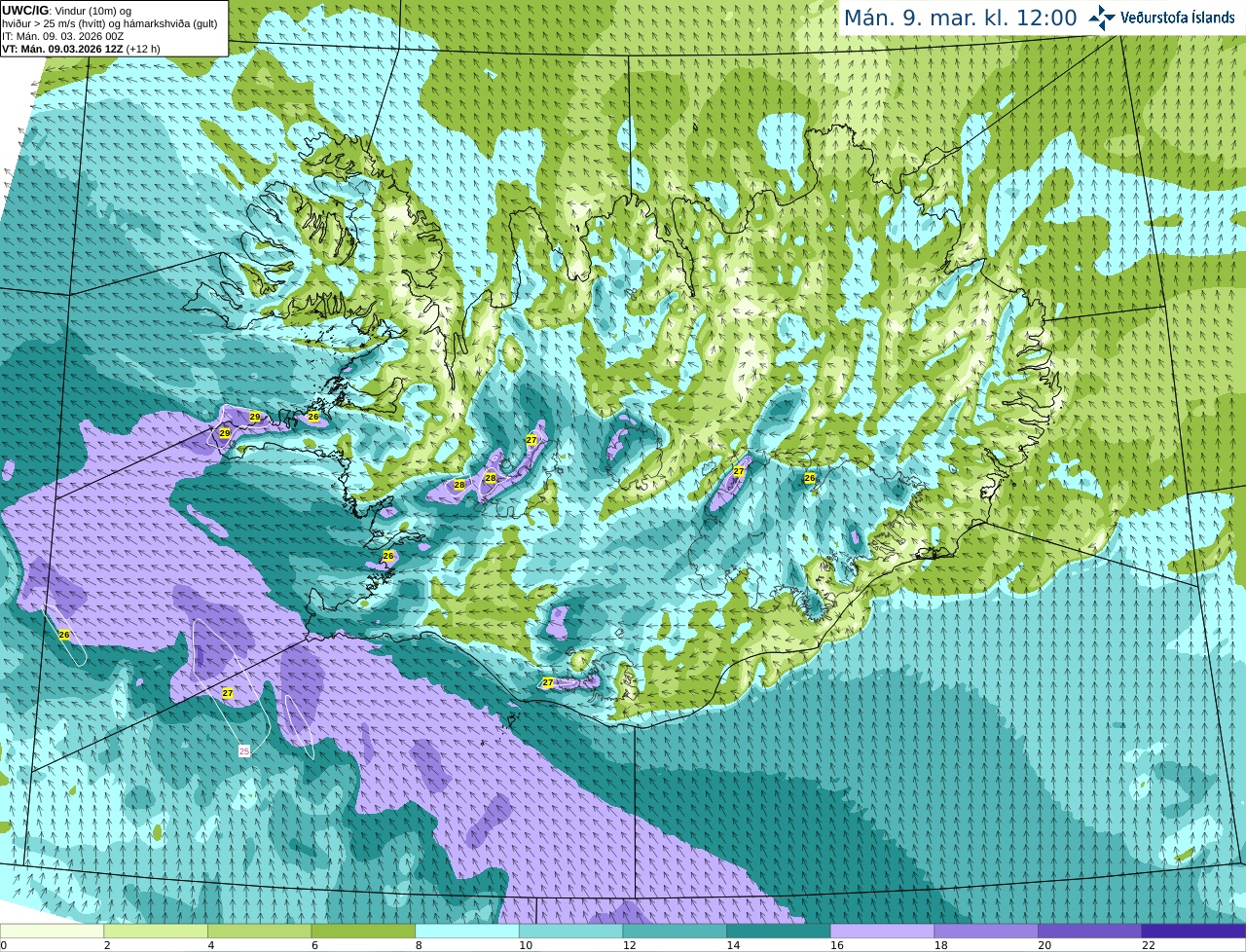Pick the 6–8 m/s olive green swatch
Viewport: 1246px width, 952px height.
pos(363,931)
